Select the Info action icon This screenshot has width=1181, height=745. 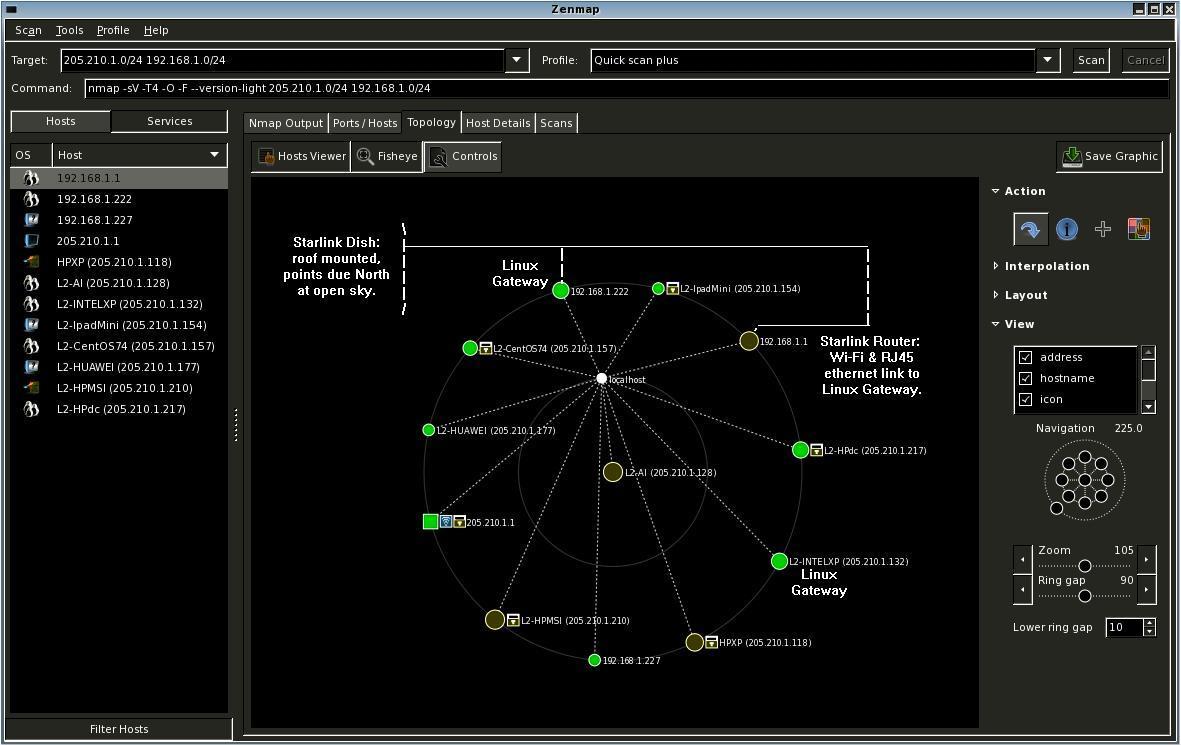click(1067, 229)
